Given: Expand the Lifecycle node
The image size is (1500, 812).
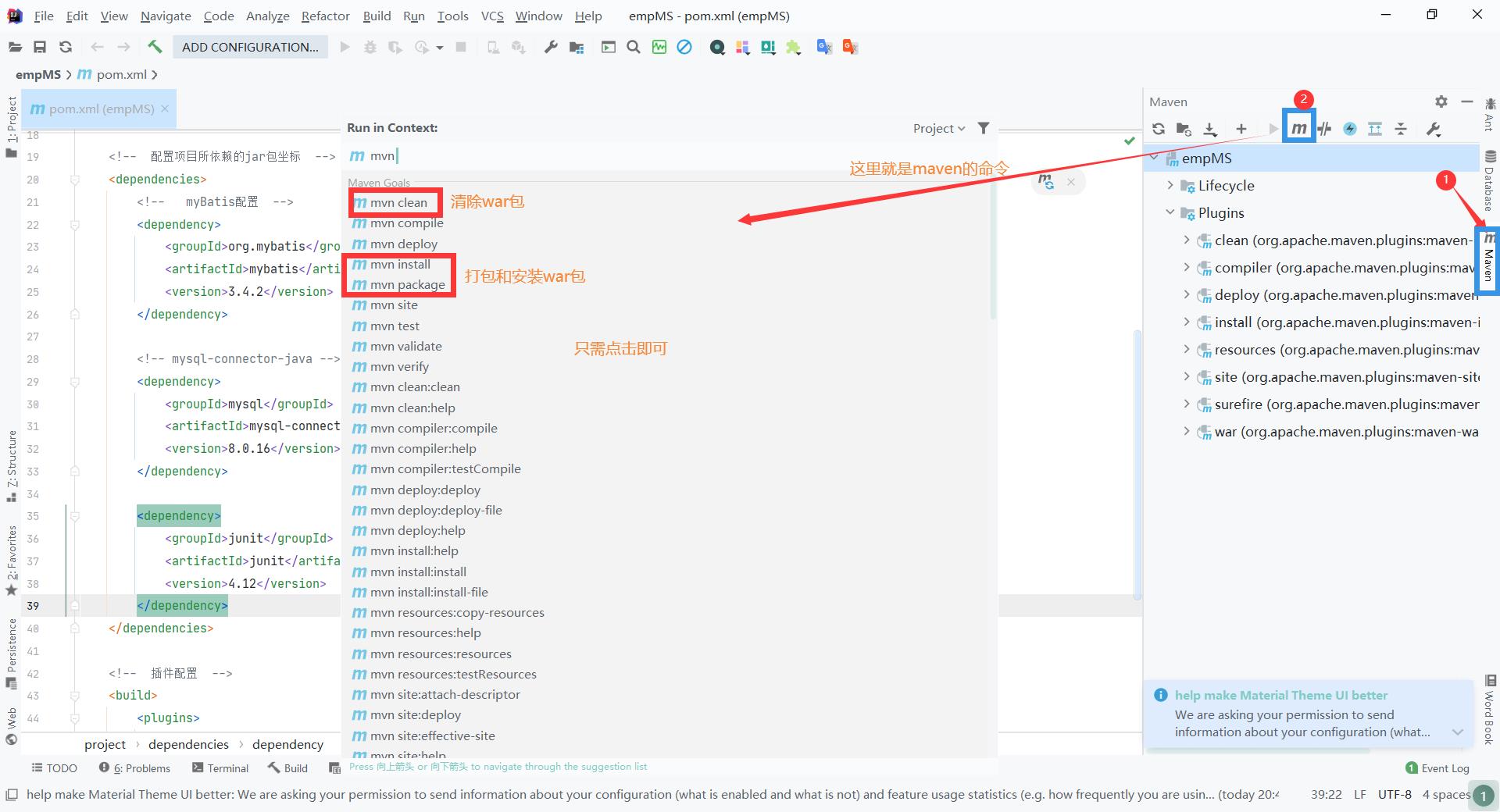Looking at the screenshot, I should 1170,185.
